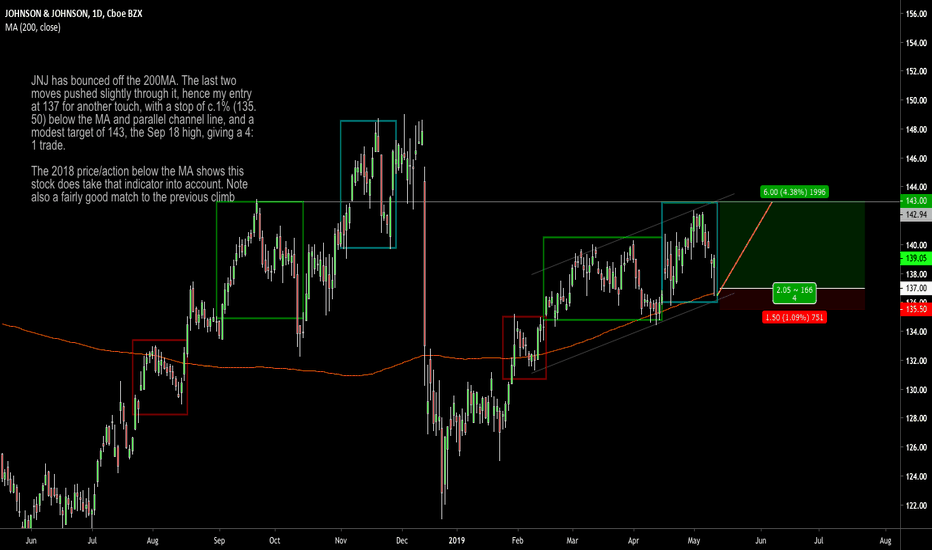The height and width of the screenshot is (550, 932).
Task: Click the 132.00 price axis label
Action: 916,361
